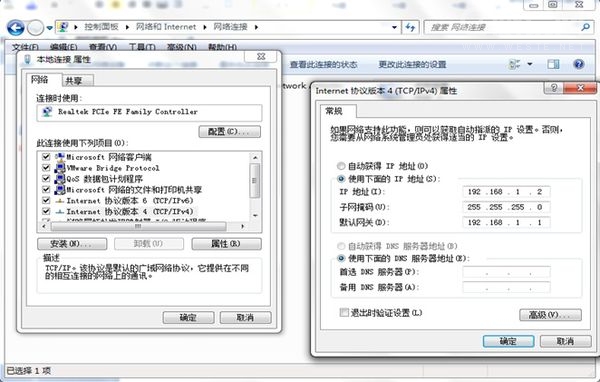Click 网络连接 in the address breadcrumb
The height and width of the screenshot is (382, 600).
(230, 27)
